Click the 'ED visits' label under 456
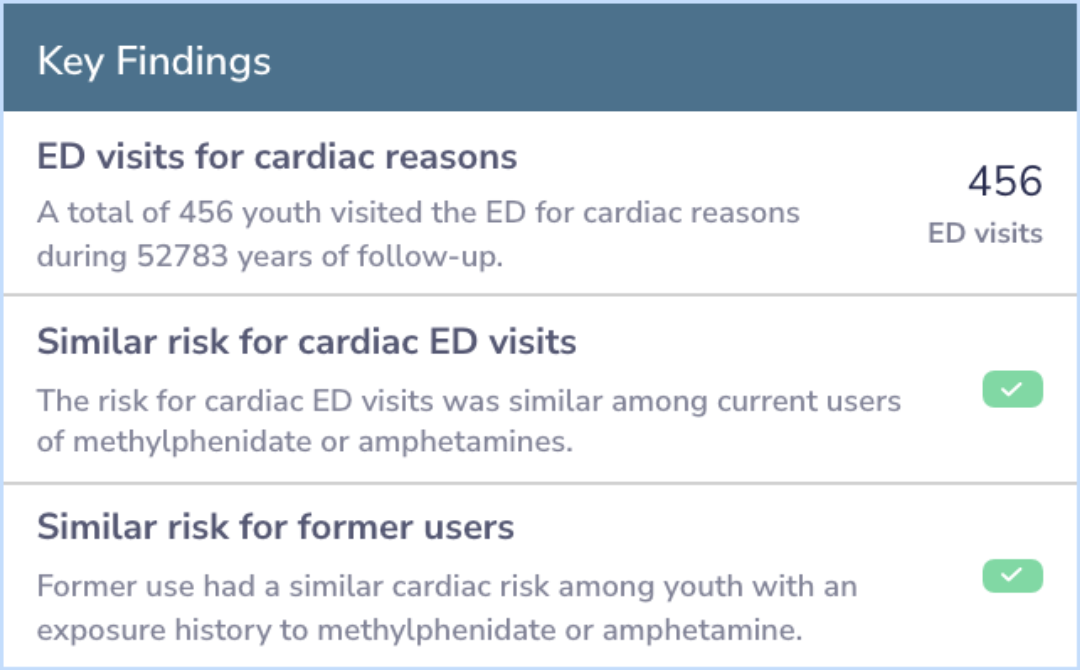The height and width of the screenshot is (670, 1080). [985, 233]
